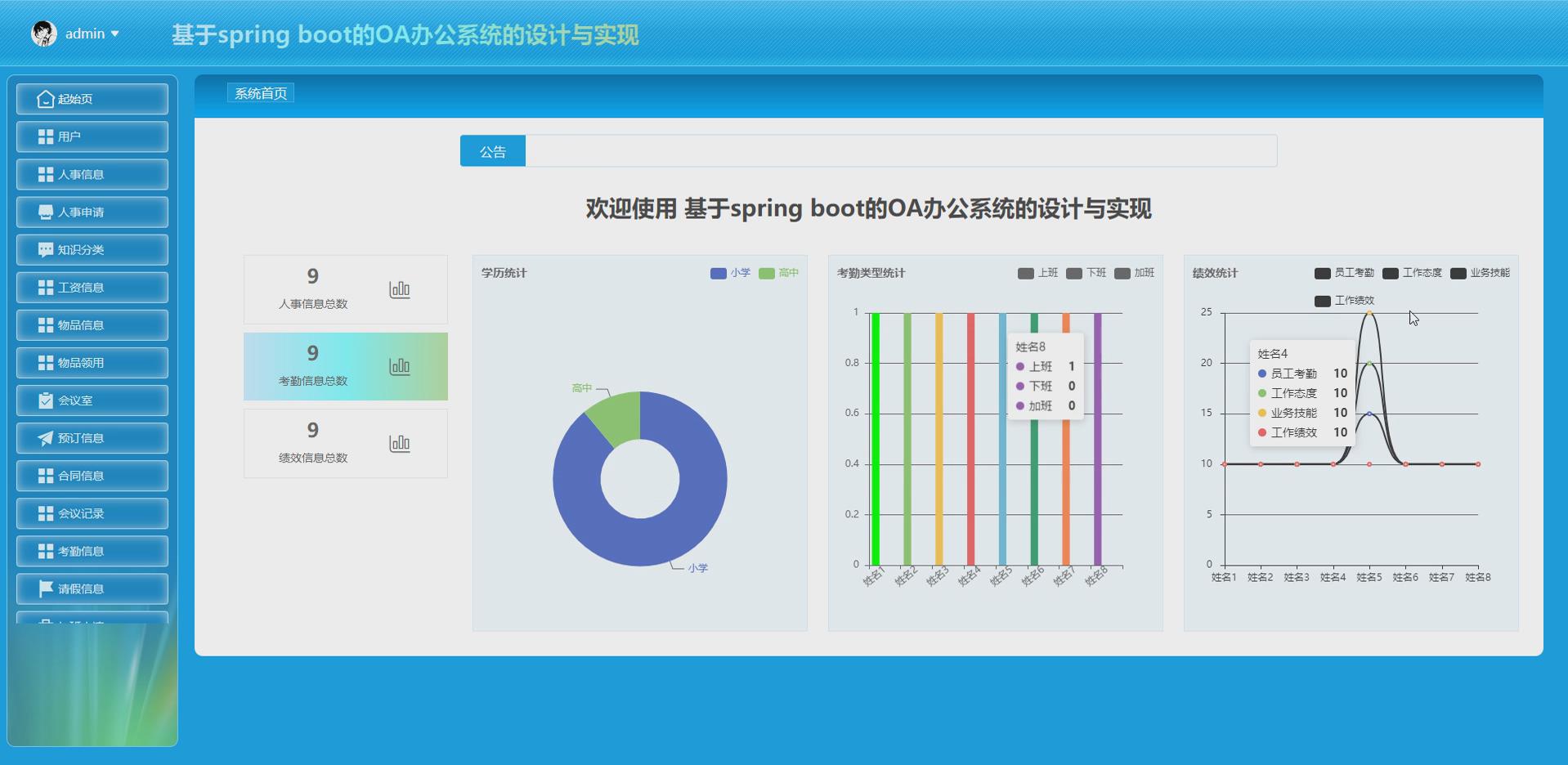Go to 物品信息 in the sidebar

[x=92, y=324]
